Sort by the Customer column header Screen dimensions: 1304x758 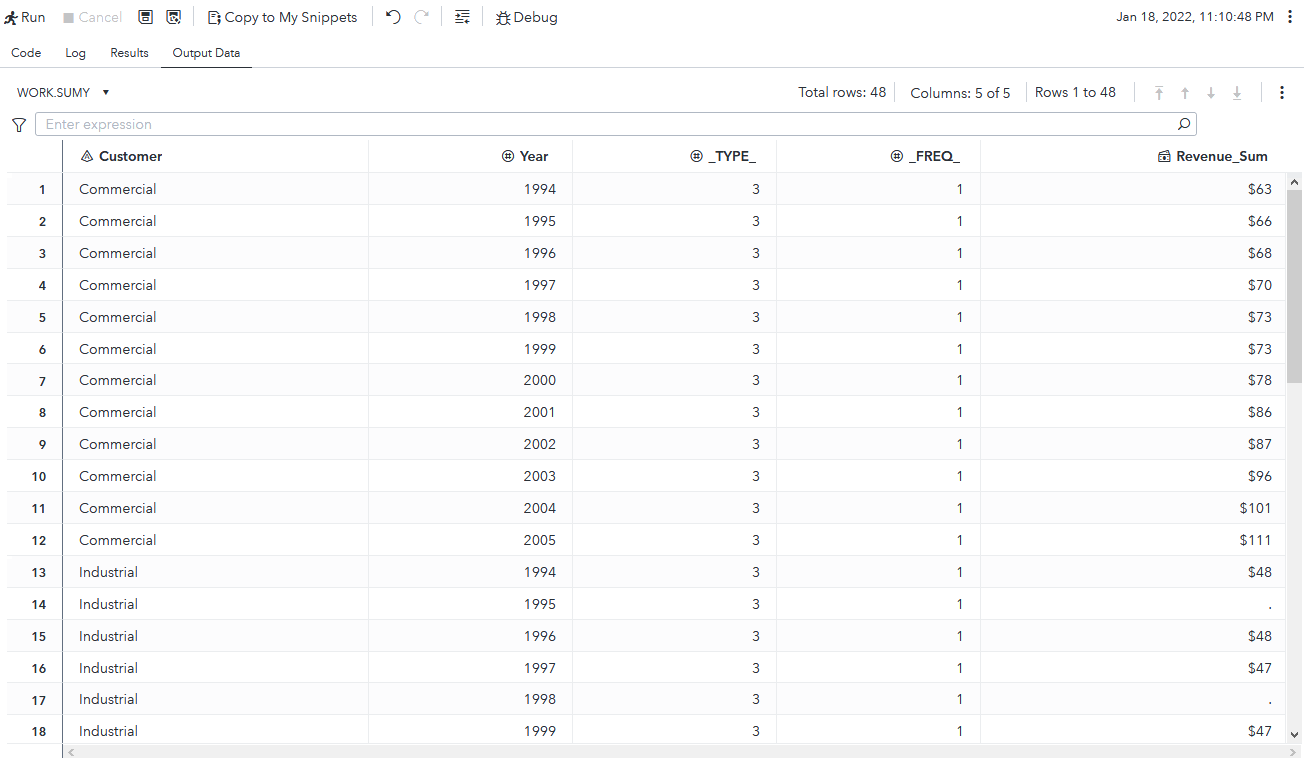[121, 156]
